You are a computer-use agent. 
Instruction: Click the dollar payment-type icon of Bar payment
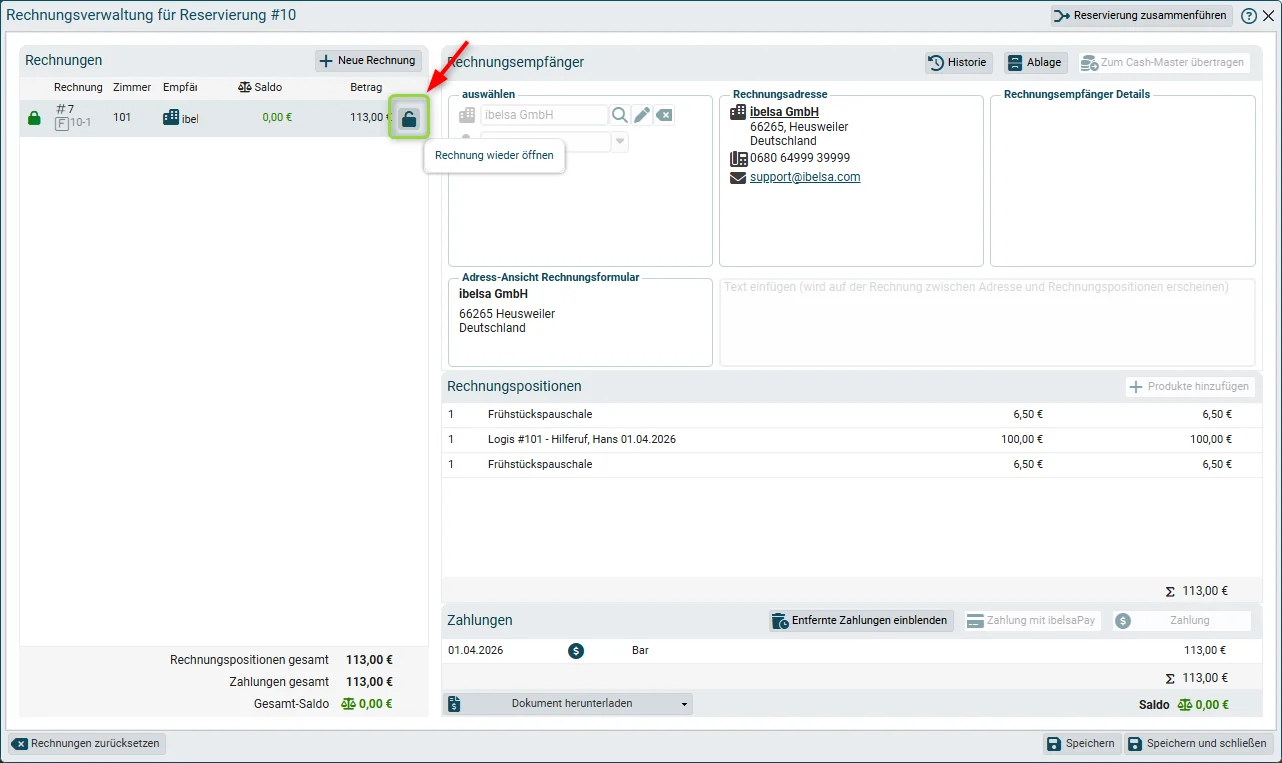click(576, 651)
